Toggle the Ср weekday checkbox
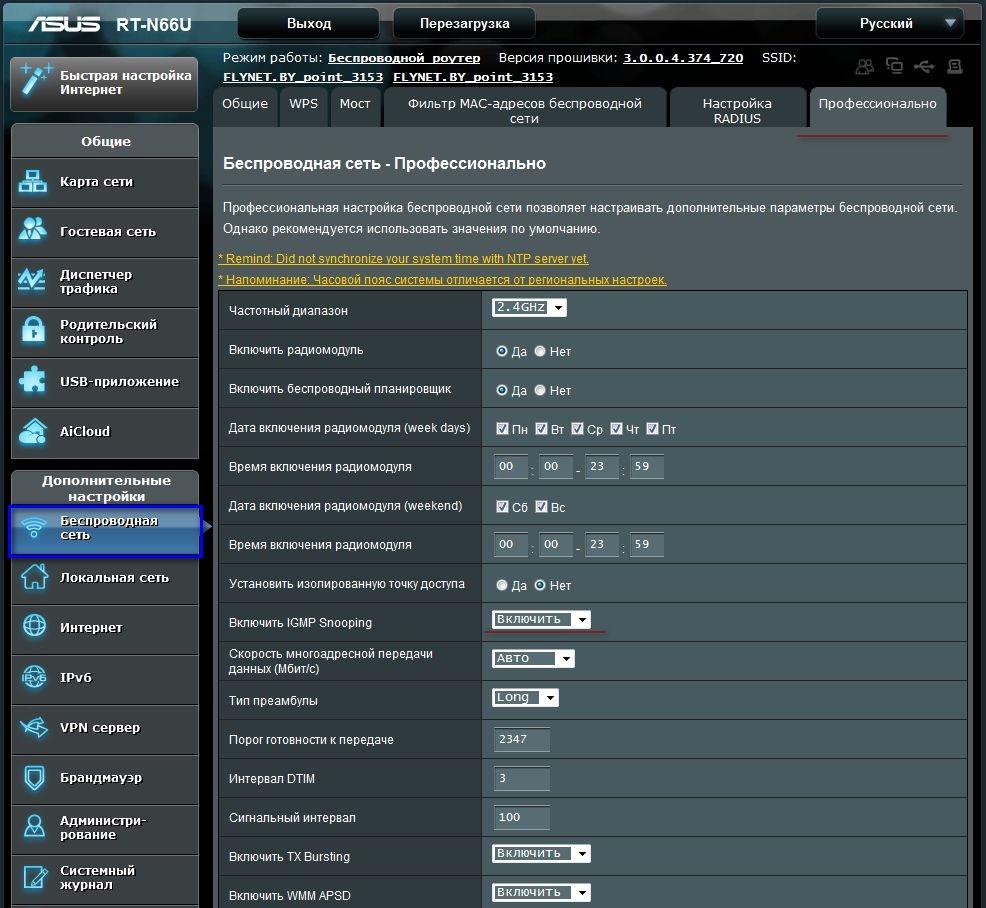The width and height of the screenshot is (986, 908). [x=577, y=428]
